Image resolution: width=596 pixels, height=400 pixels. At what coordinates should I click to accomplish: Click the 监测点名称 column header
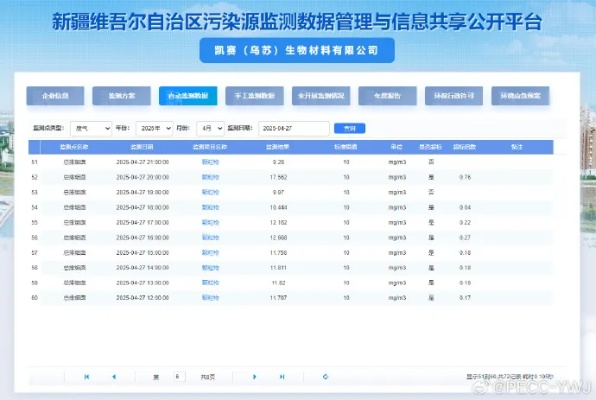(x=74, y=147)
